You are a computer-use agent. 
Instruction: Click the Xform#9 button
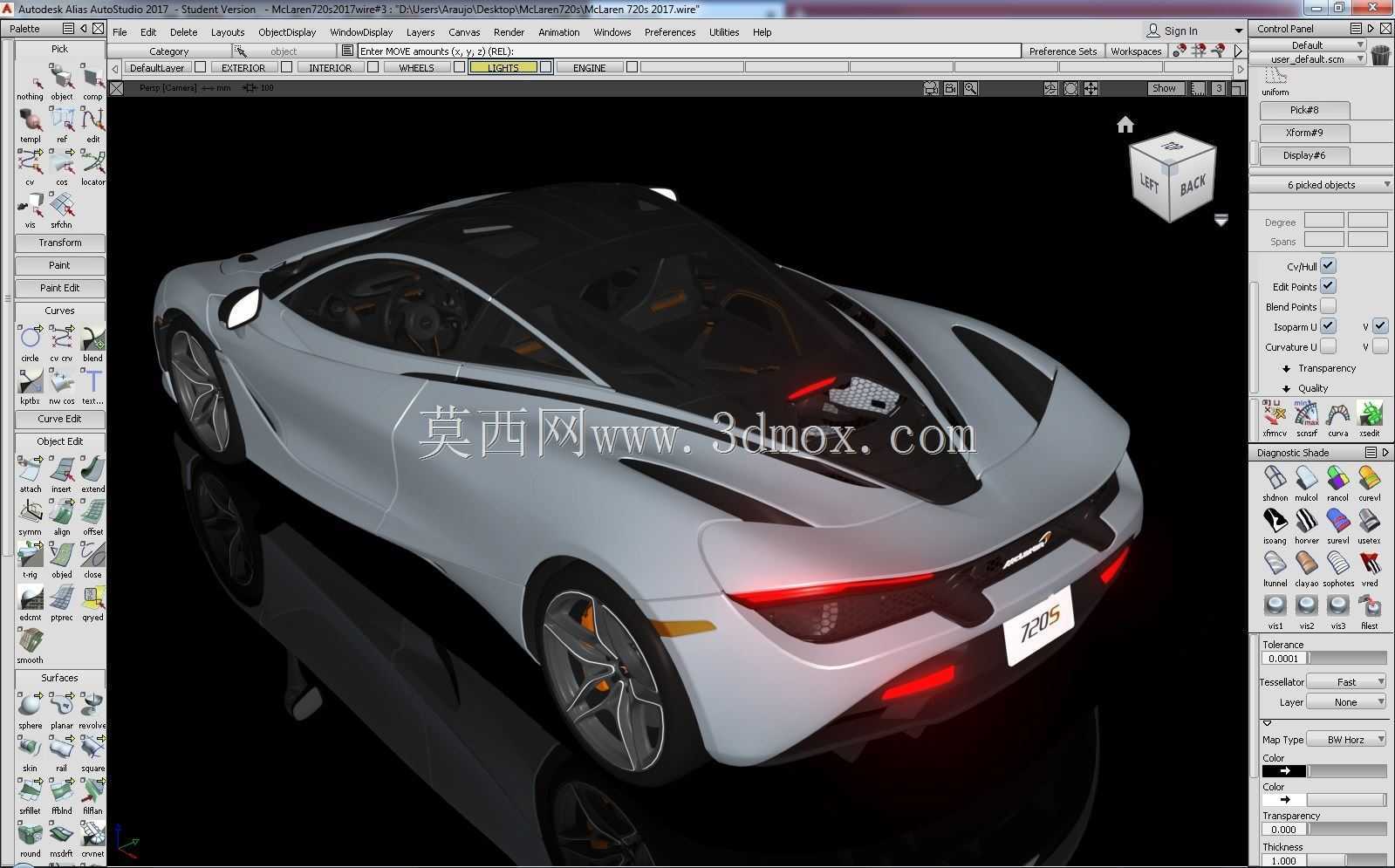[1304, 133]
